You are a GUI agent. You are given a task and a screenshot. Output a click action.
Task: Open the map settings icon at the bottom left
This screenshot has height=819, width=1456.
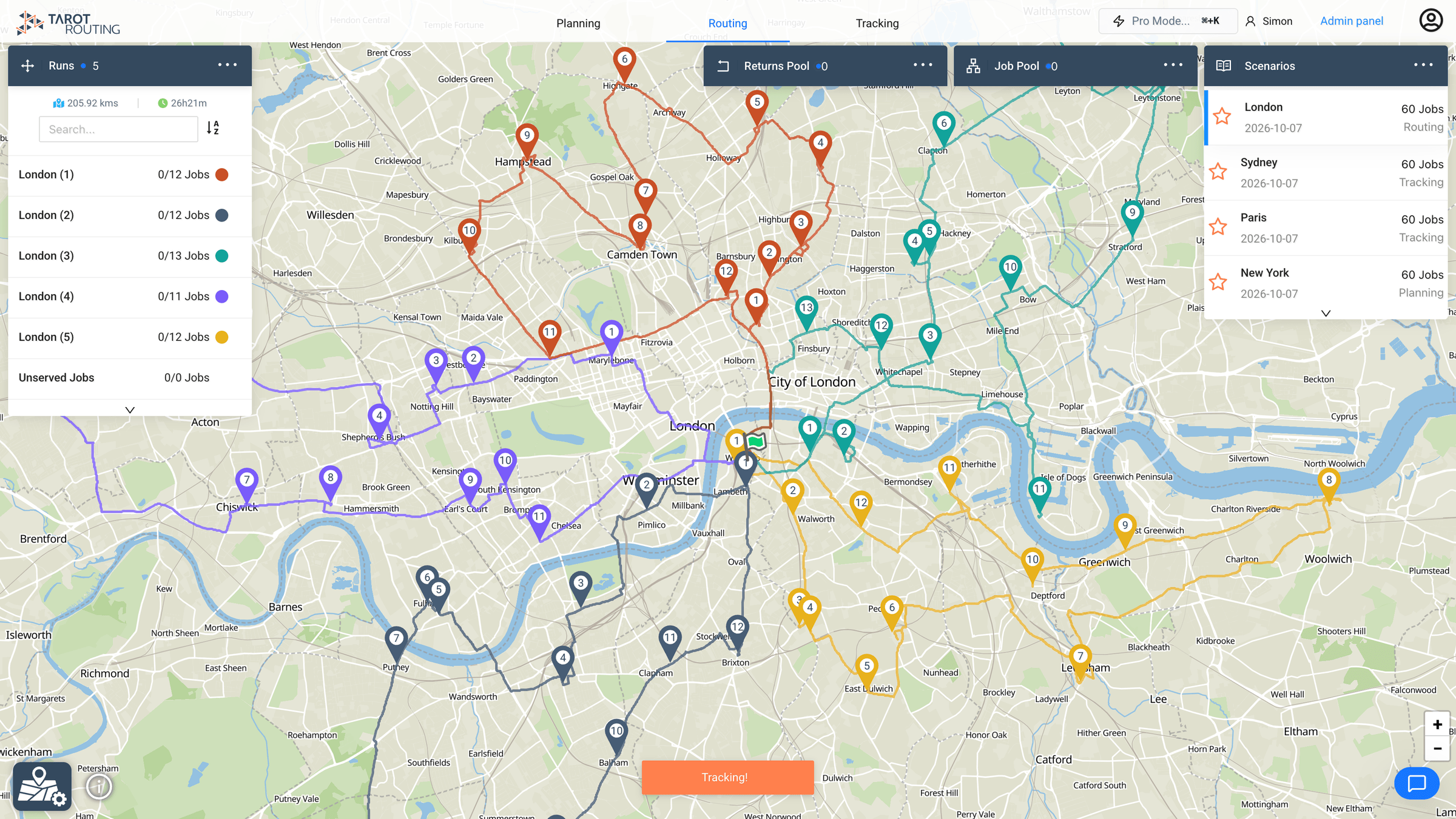coord(42,787)
